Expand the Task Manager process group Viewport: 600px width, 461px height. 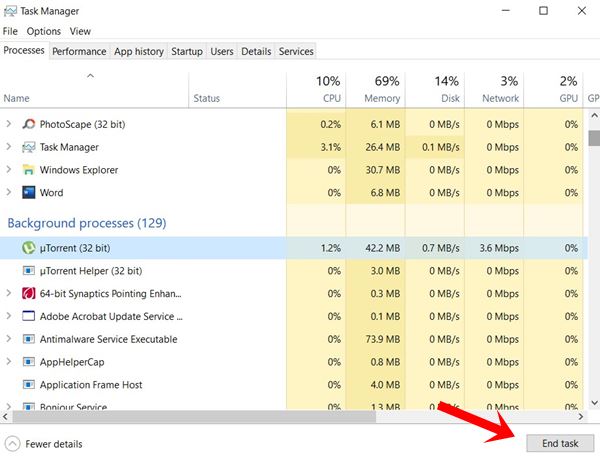coord(9,147)
